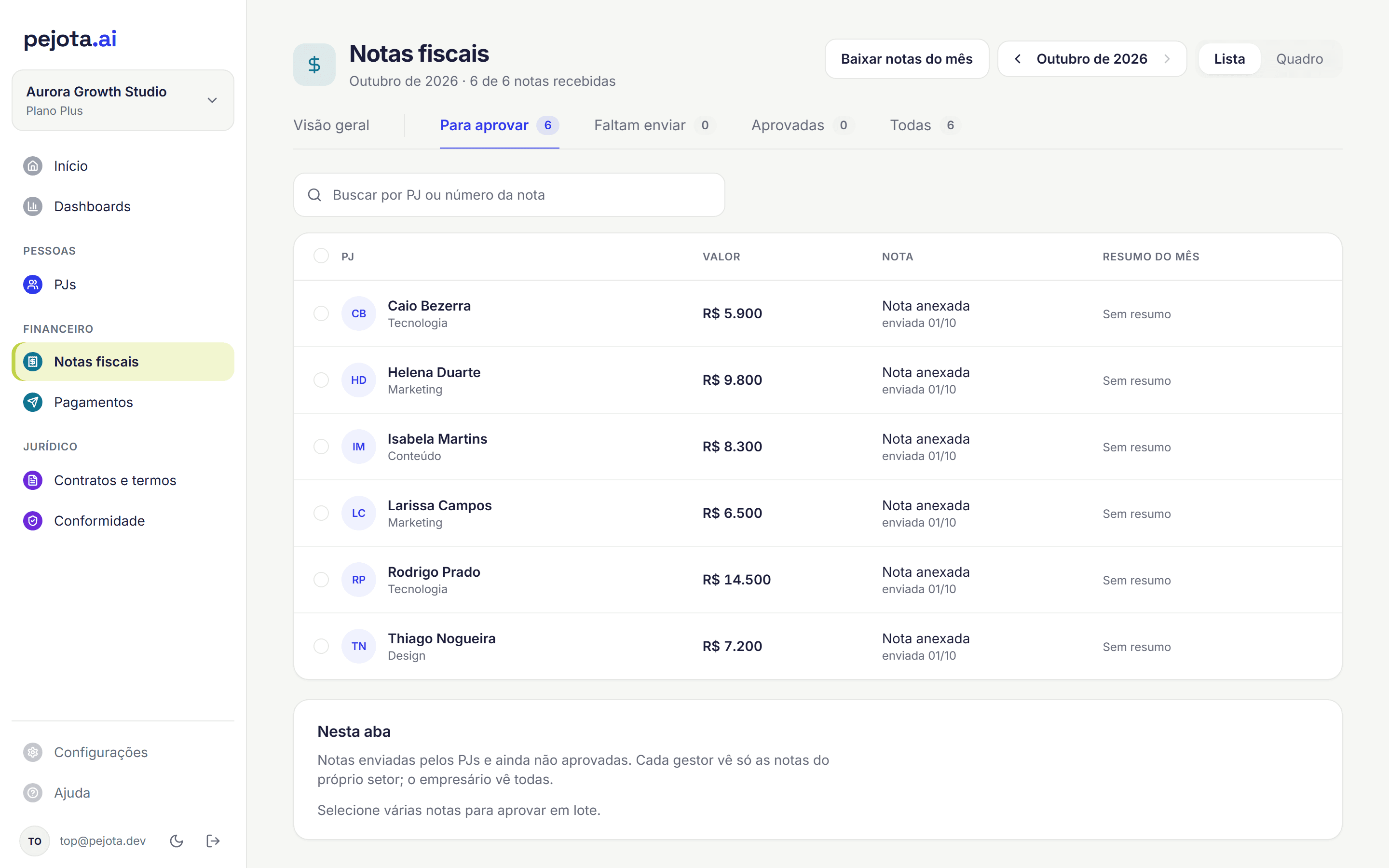
Task: Click the R$ 9.800 value for Helena Duarte
Action: (x=733, y=380)
